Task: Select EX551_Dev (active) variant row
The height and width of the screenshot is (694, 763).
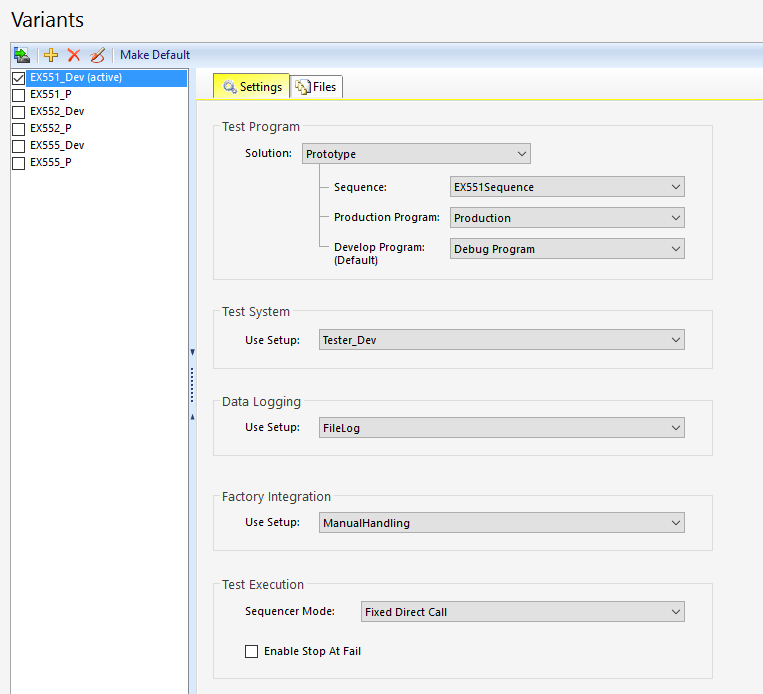Action: click(x=107, y=78)
